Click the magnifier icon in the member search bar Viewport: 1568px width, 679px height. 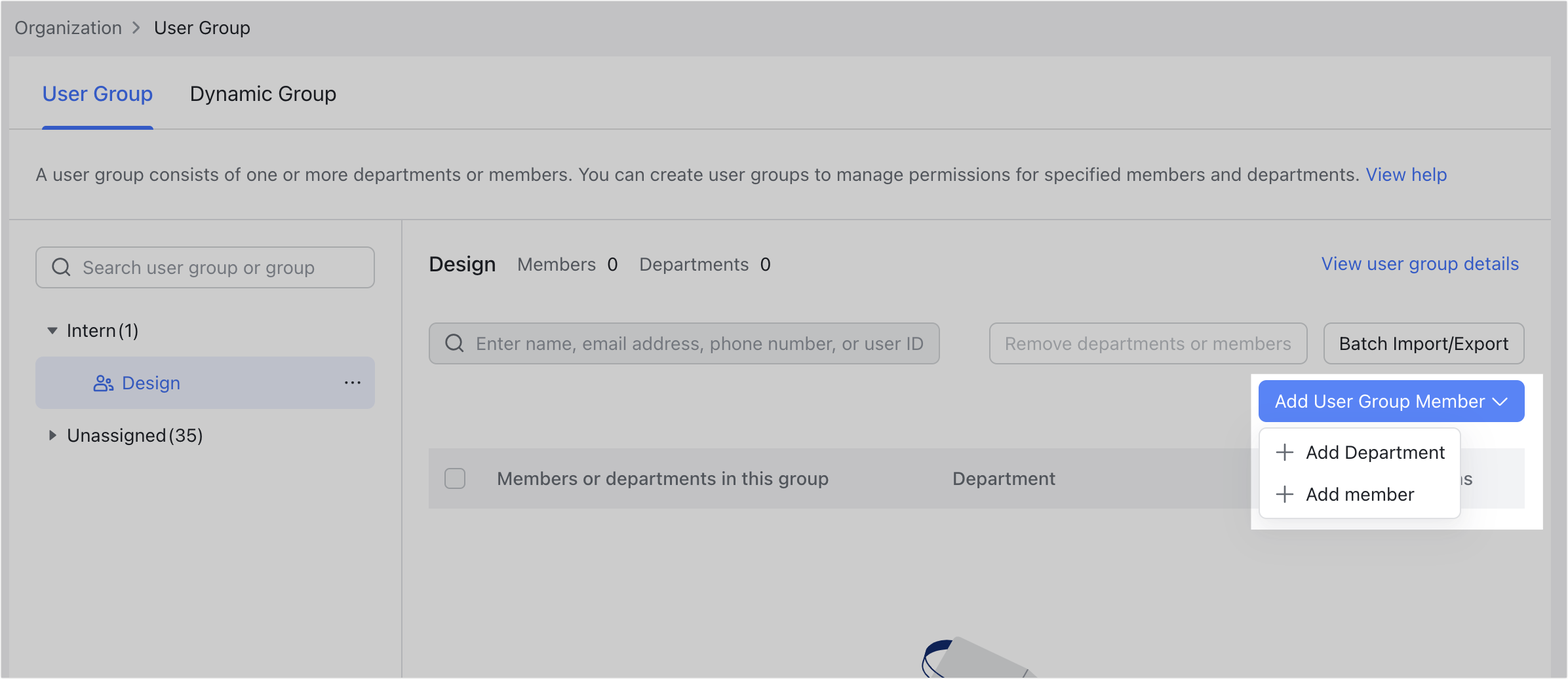[x=454, y=343]
